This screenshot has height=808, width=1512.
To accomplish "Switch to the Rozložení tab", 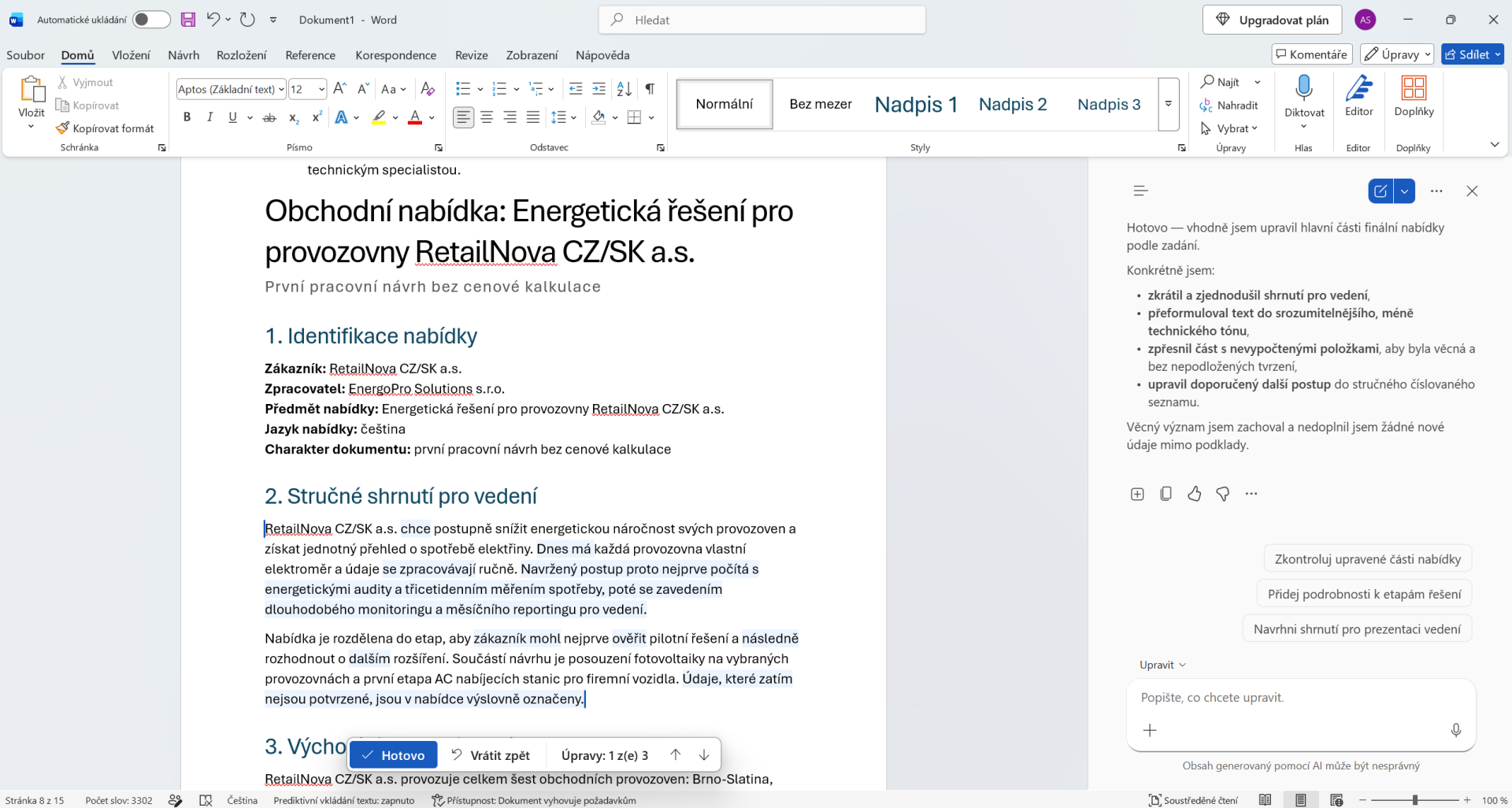I will click(241, 55).
